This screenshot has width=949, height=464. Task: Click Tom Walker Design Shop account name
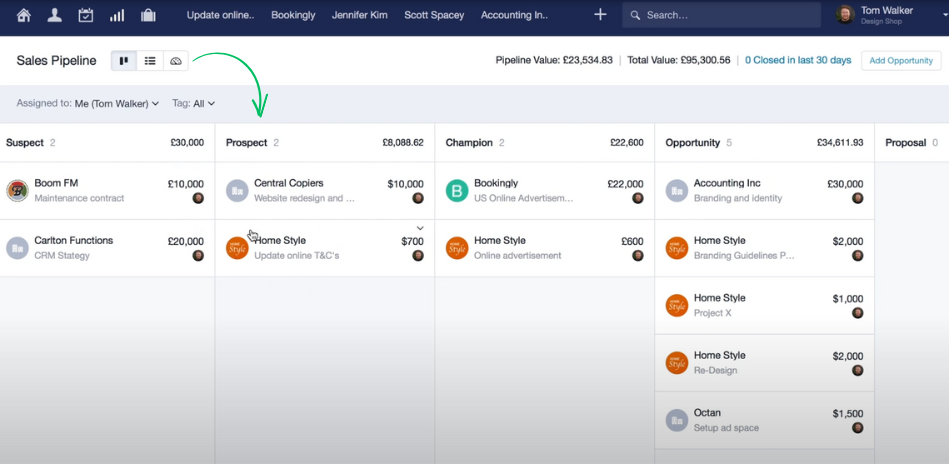click(887, 15)
